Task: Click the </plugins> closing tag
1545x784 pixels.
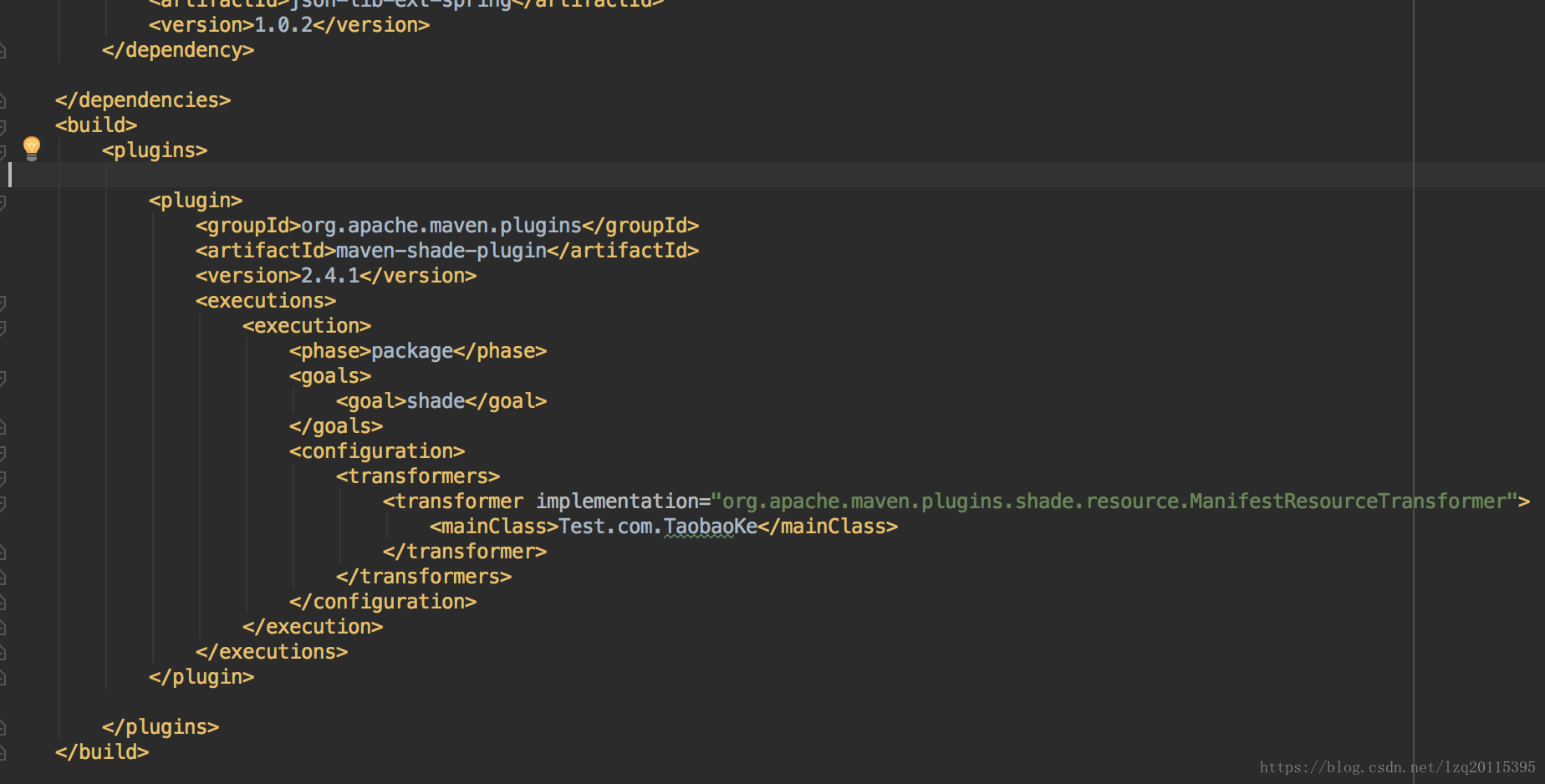Action: tap(161, 727)
